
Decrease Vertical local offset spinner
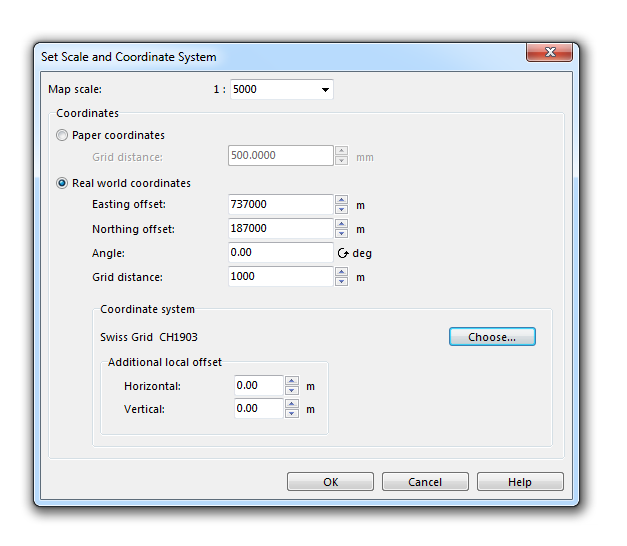(x=292, y=414)
